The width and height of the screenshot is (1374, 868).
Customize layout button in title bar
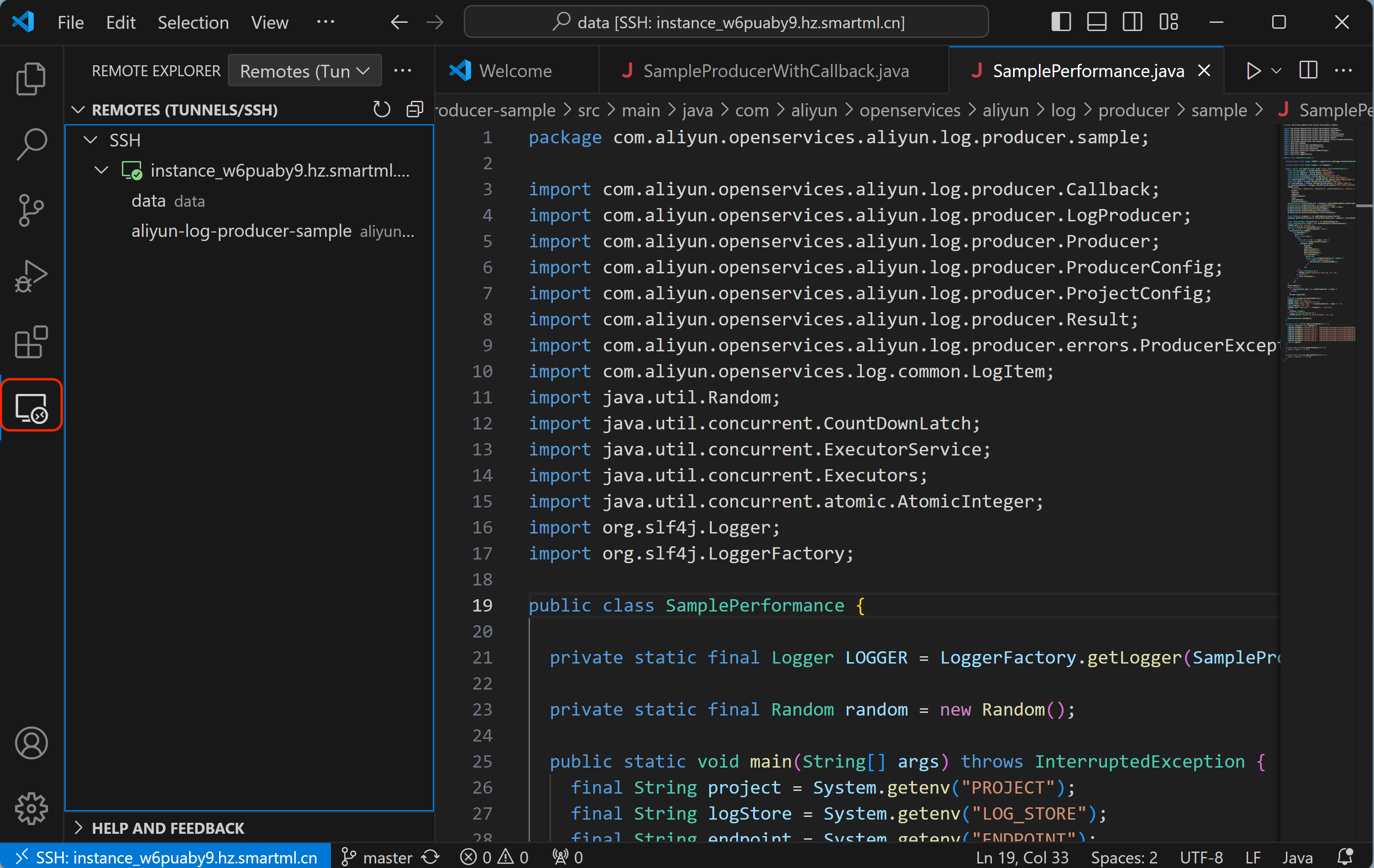1169,22
